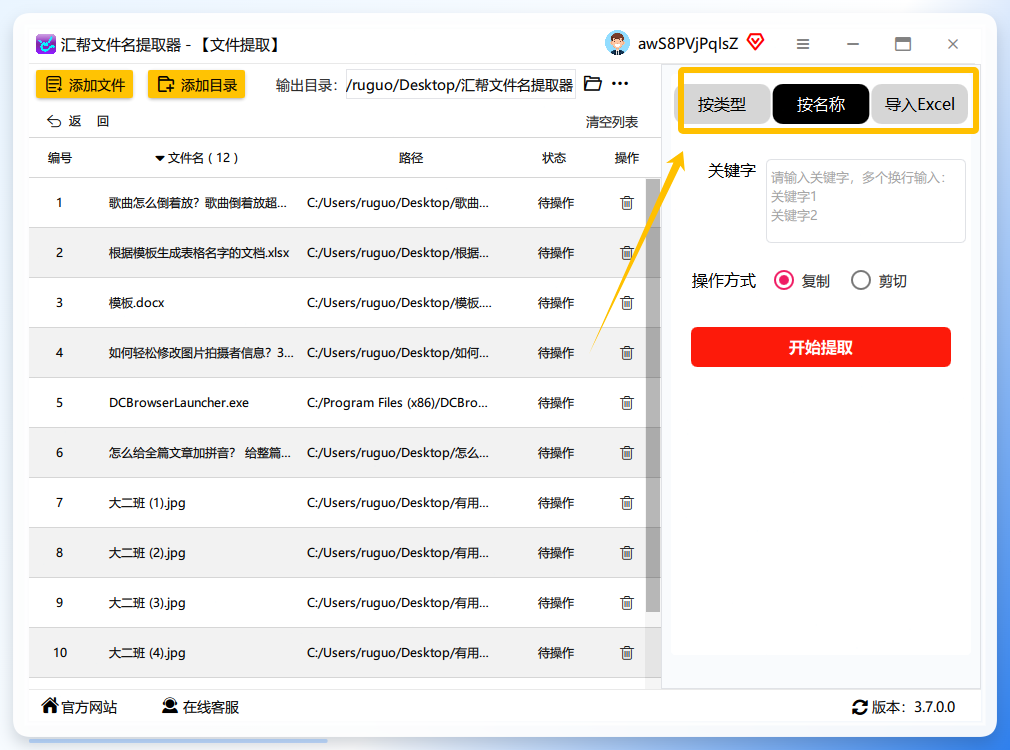Image resolution: width=1010 pixels, height=750 pixels.
Task: Delete row 4 with its trash icon
Action: 627,352
